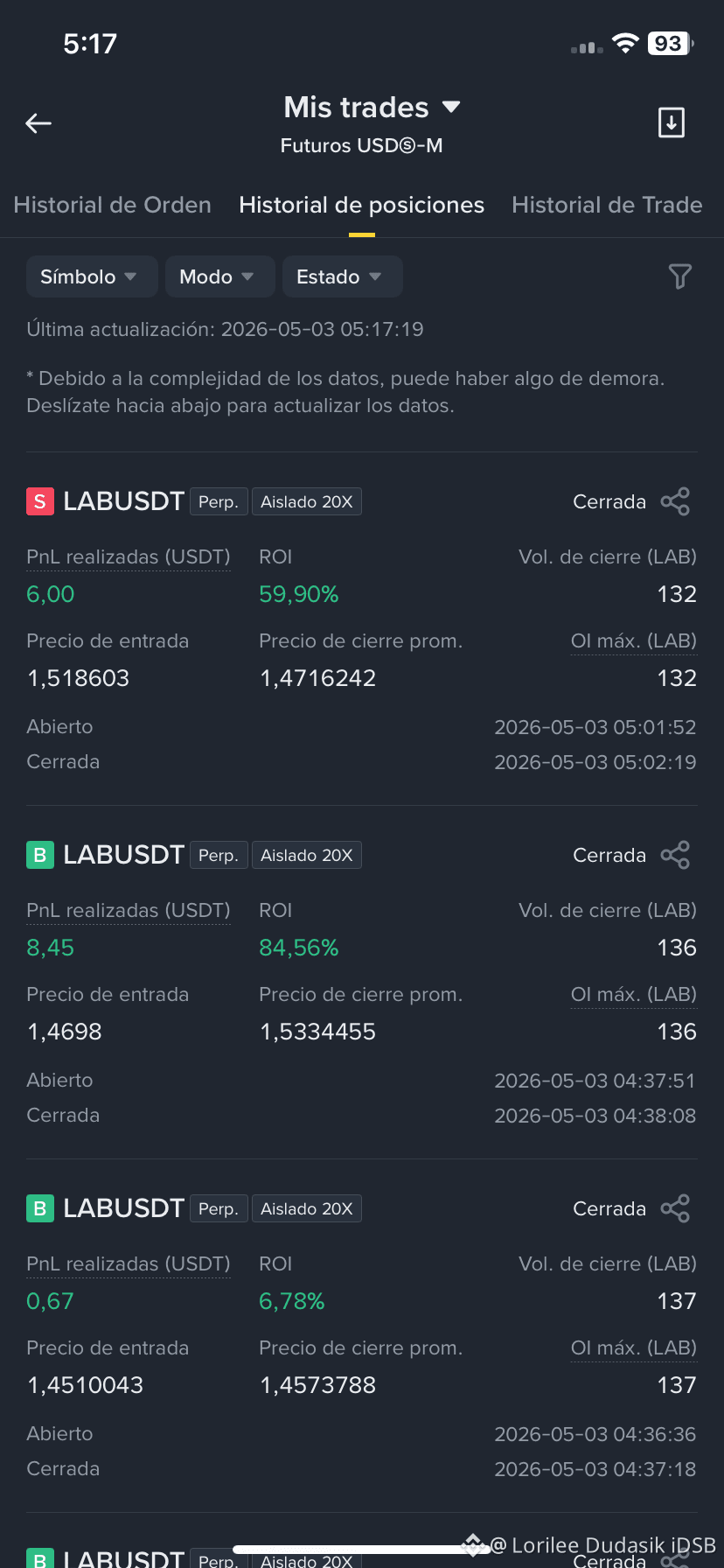Tap close timestamp 2026-05-03 04:38:08
Image resolution: width=724 pixels, height=1568 pixels.
click(x=595, y=1116)
